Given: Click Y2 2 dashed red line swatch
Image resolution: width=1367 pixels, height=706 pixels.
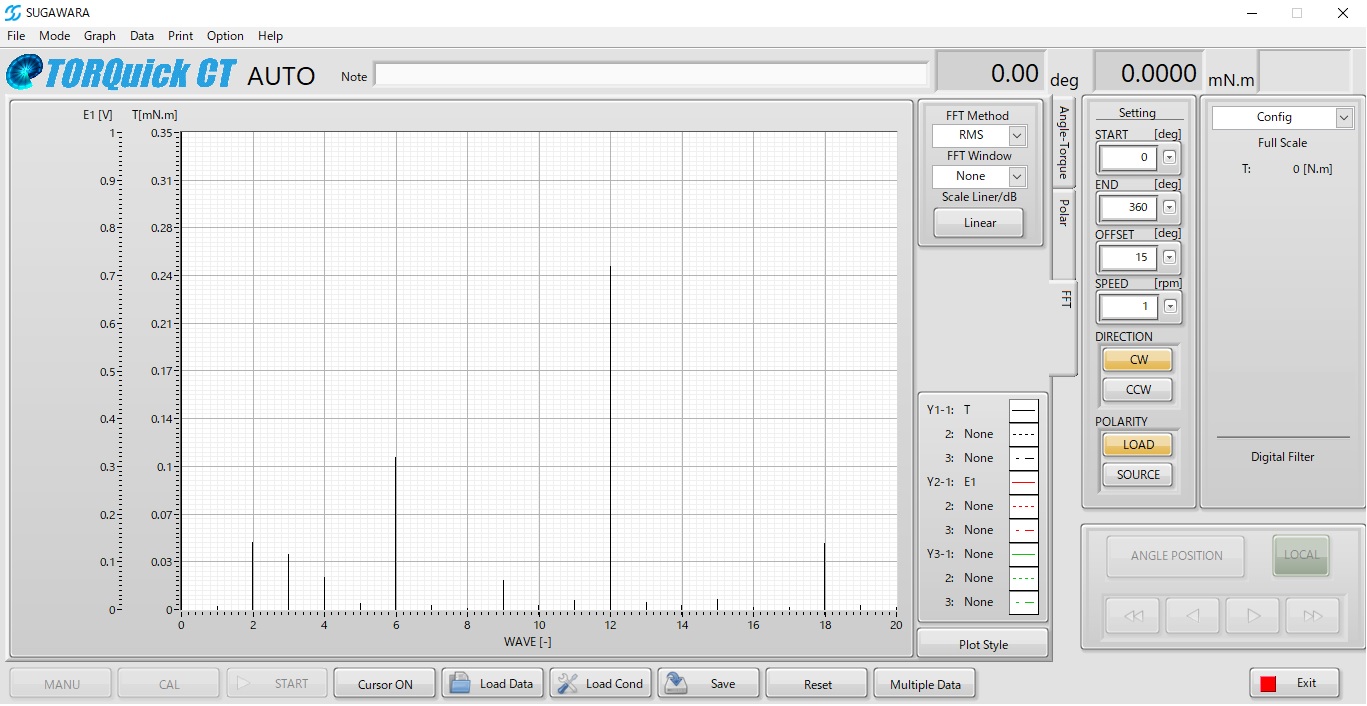Looking at the screenshot, I should (x=1023, y=506).
